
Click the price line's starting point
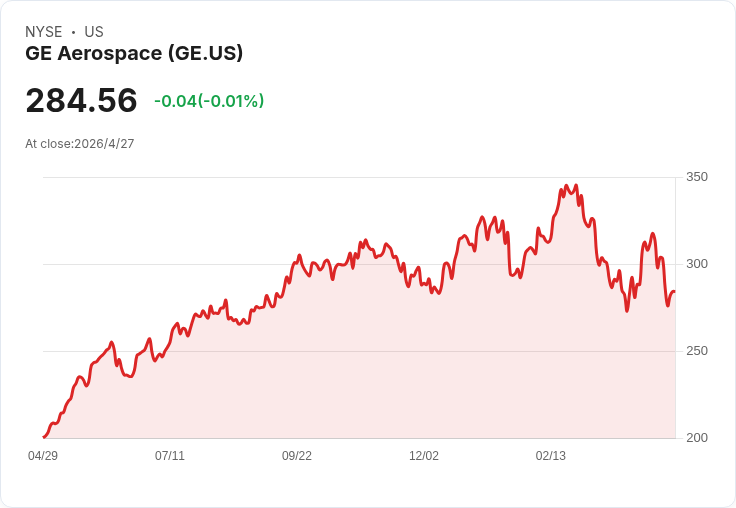point(44,437)
